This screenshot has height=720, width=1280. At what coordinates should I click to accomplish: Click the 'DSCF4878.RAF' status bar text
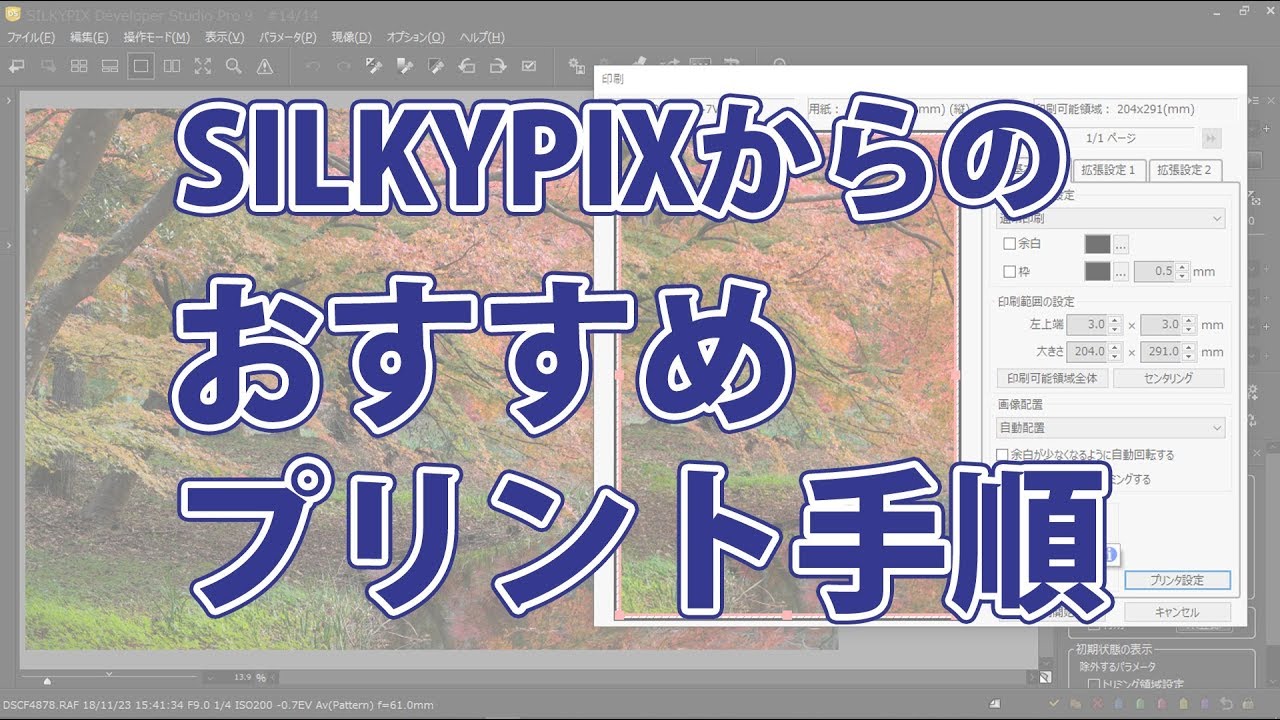click(x=39, y=706)
